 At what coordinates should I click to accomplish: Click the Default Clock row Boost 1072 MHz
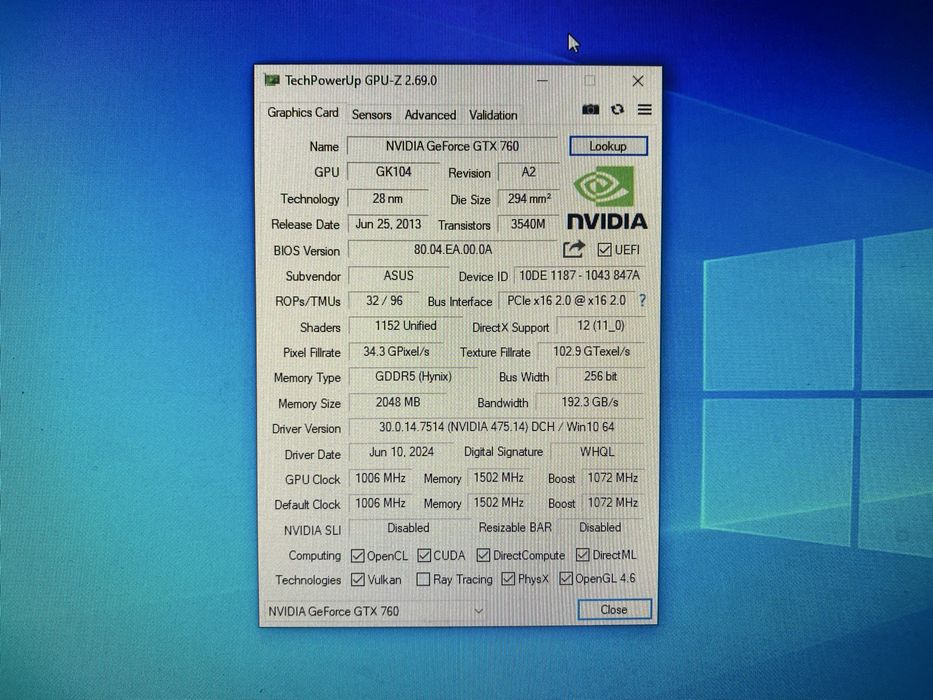coord(613,503)
